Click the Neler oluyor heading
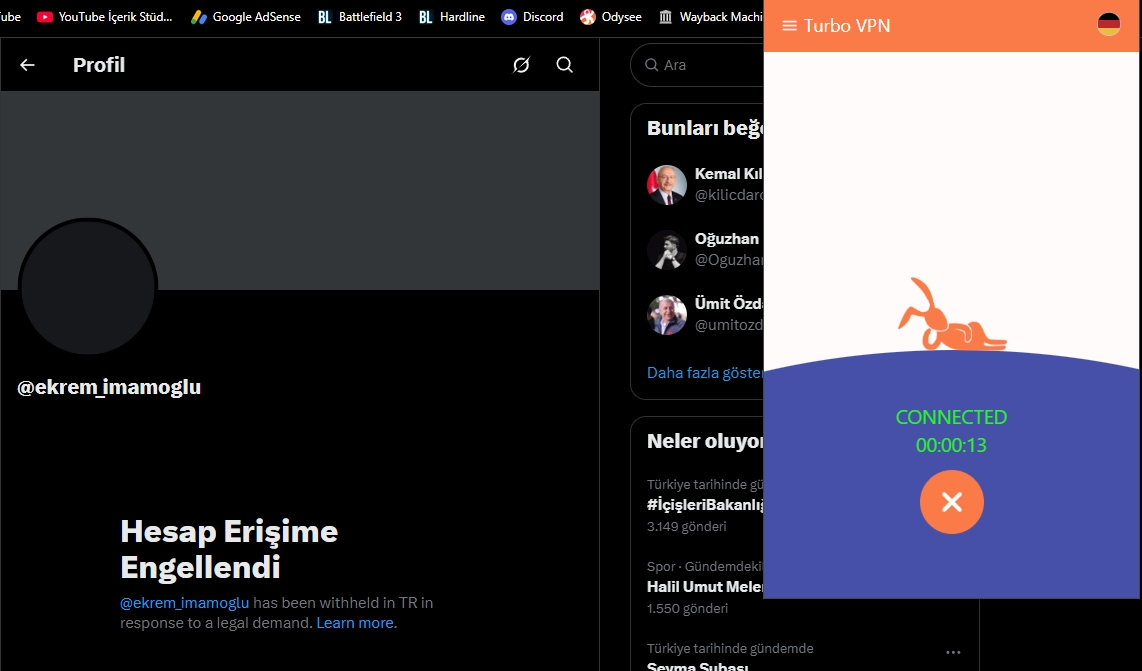The image size is (1142, 671). point(704,442)
